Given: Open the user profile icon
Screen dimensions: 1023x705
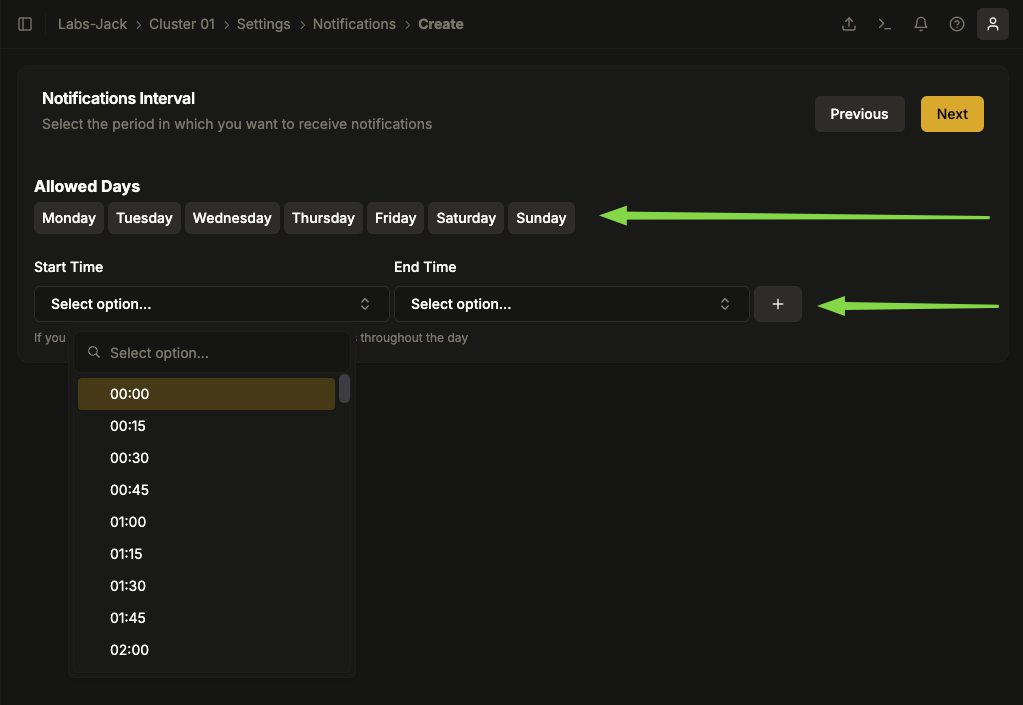Looking at the screenshot, I should click(992, 24).
